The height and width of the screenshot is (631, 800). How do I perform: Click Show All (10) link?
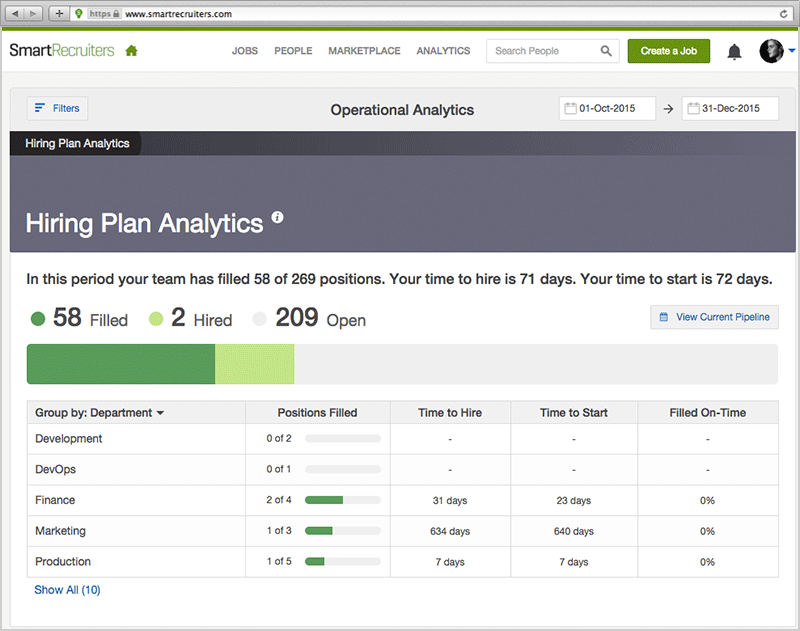pos(67,590)
